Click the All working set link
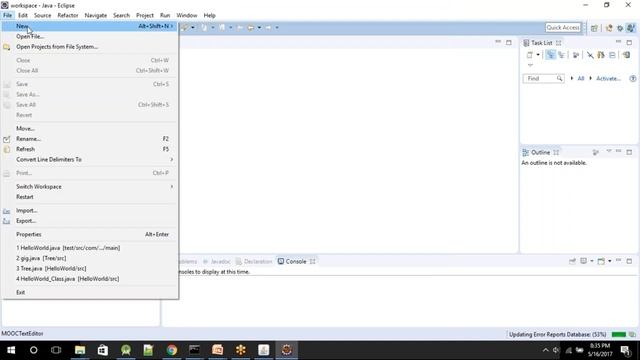The image size is (640, 360). pyautogui.click(x=581, y=78)
